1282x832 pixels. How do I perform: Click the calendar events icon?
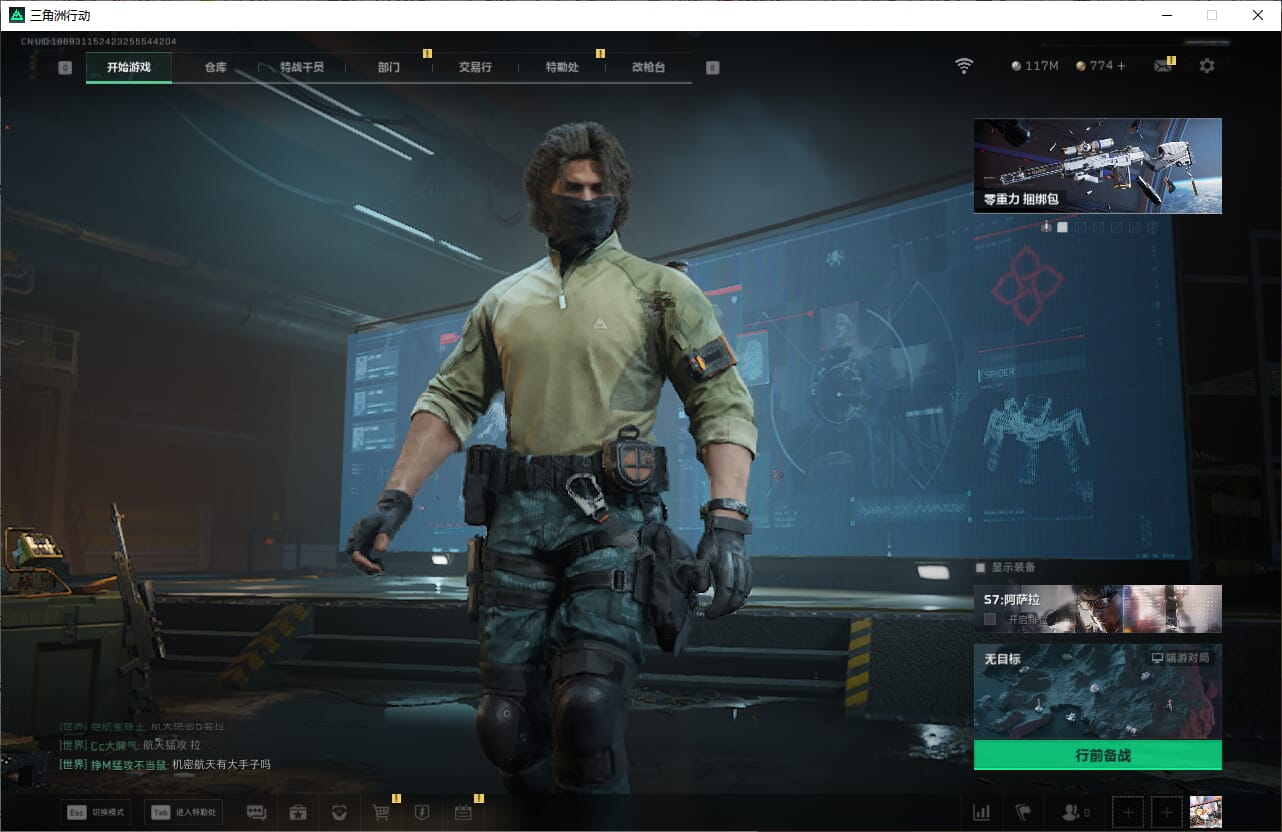pos(462,812)
